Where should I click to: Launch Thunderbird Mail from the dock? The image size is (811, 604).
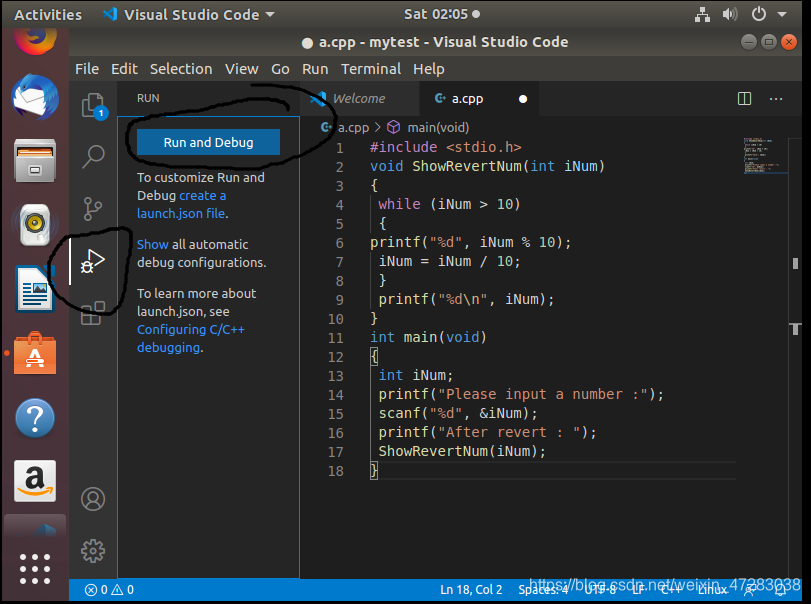35,97
